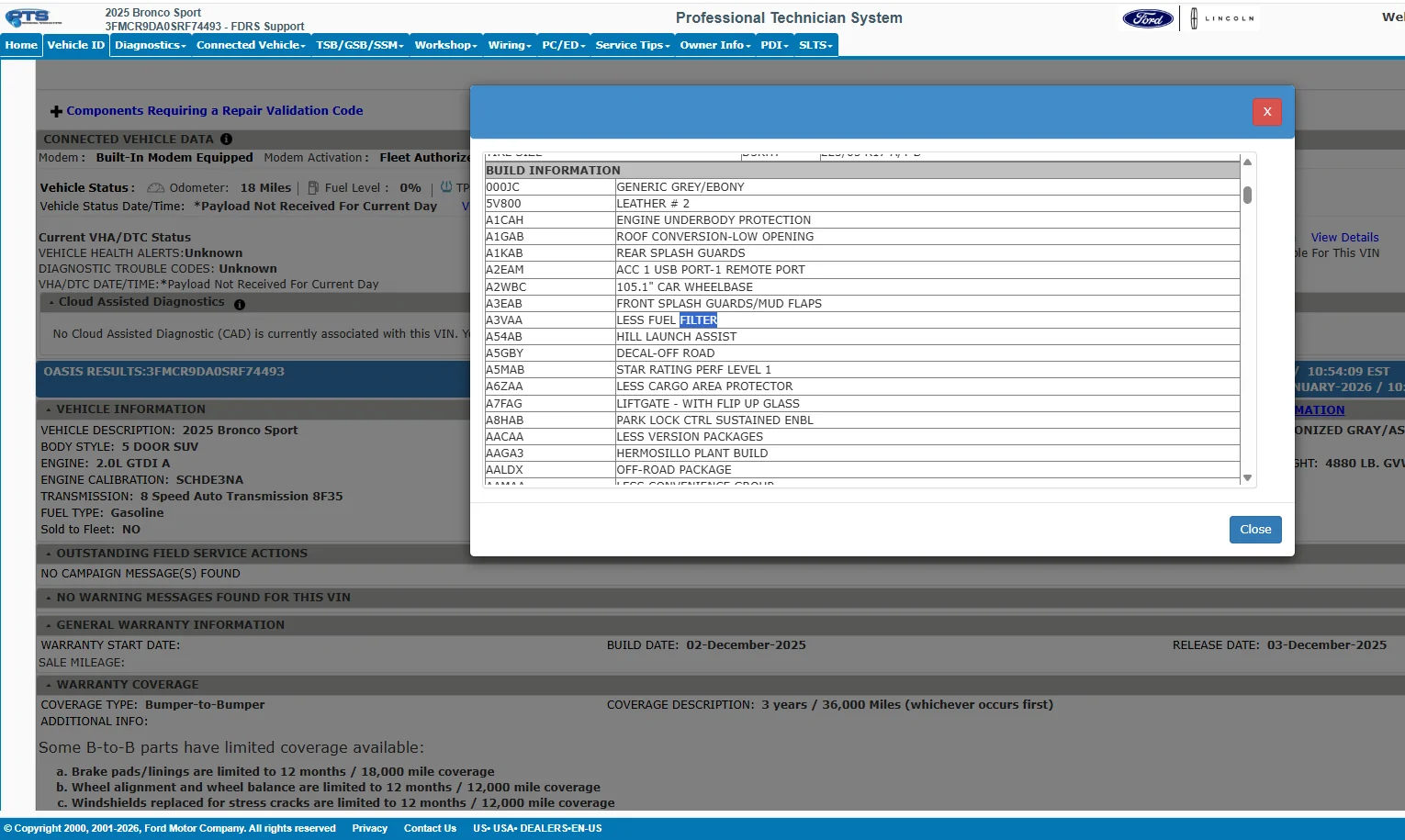Viewport: 1405px width, 840px height.
Task: Click the scroll down arrow in build list
Action: pyautogui.click(x=1247, y=477)
